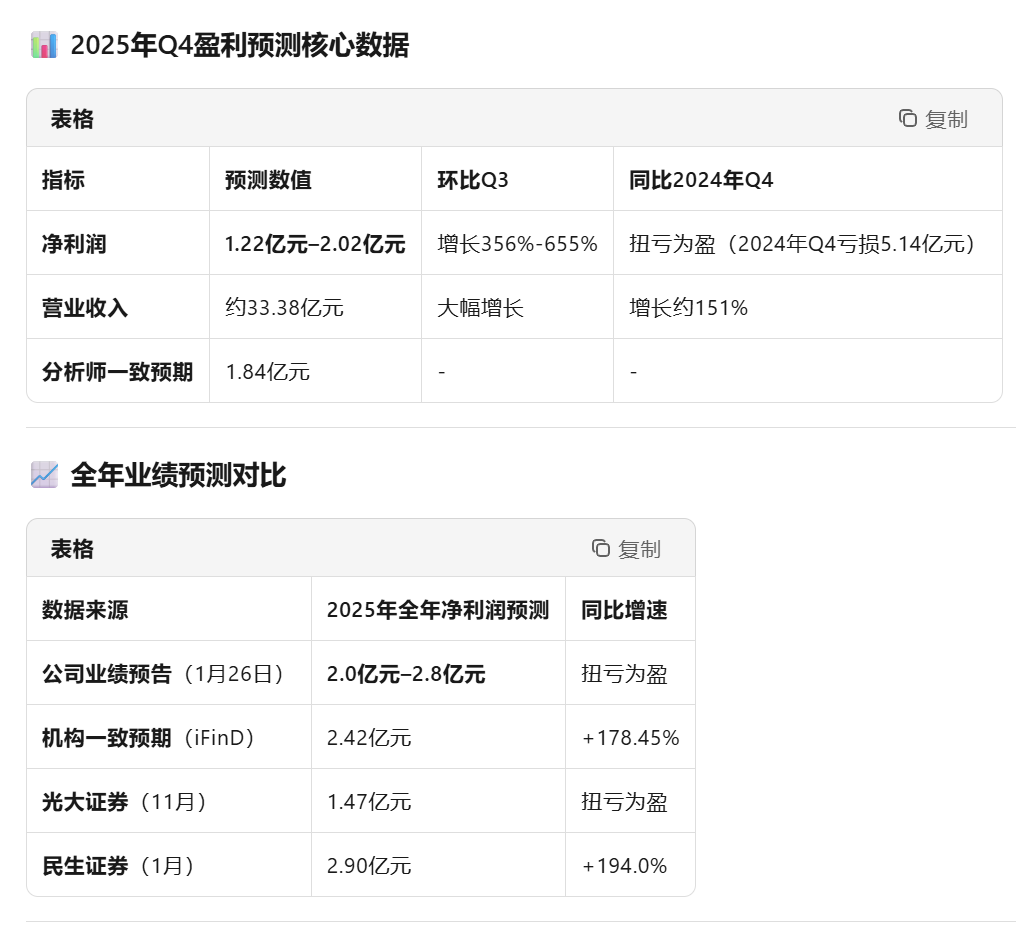Click the copy icon in the full-year comparison table header

(601, 548)
